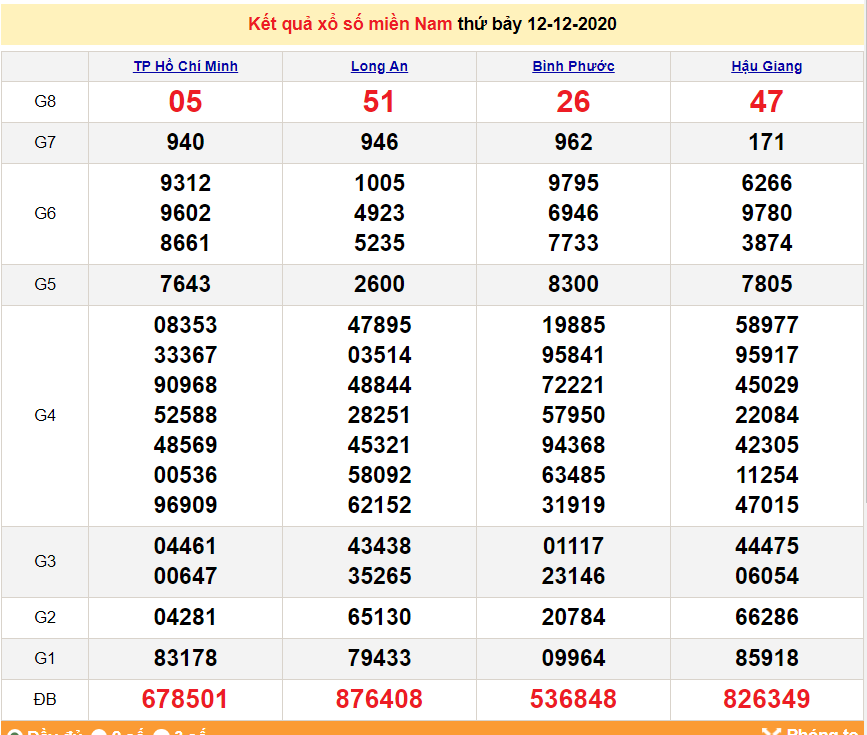The image size is (867, 735).
Task: Click special prize number 678501
Action: coord(185,698)
